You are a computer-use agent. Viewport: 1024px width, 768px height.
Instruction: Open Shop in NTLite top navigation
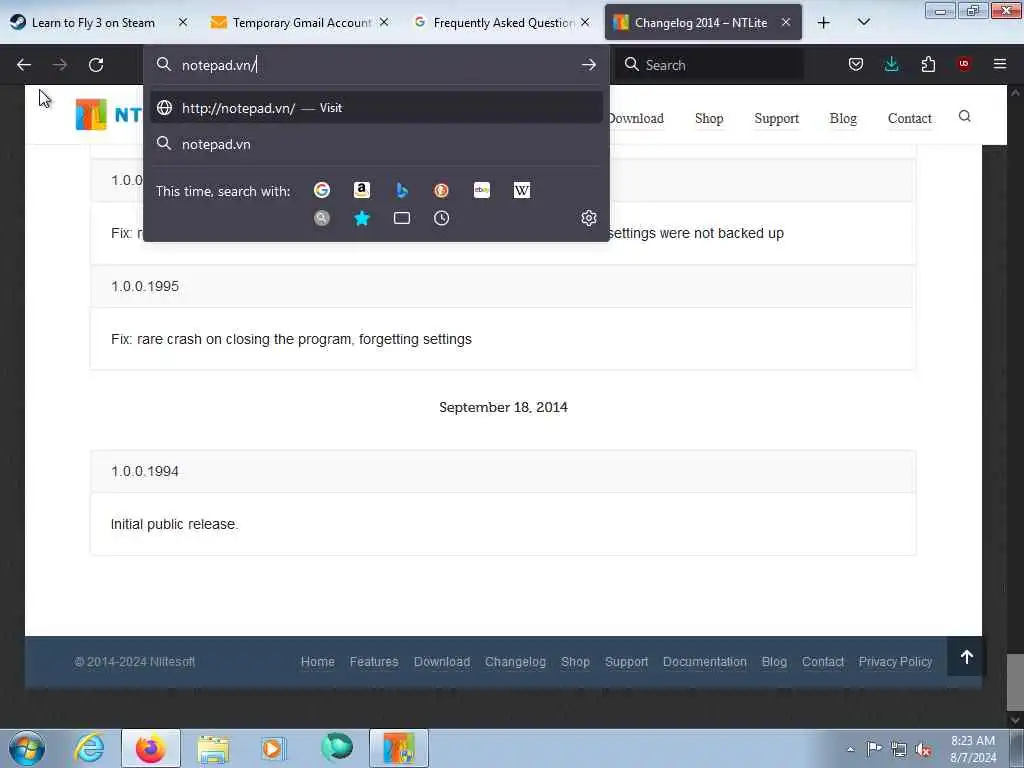point(709,118)
